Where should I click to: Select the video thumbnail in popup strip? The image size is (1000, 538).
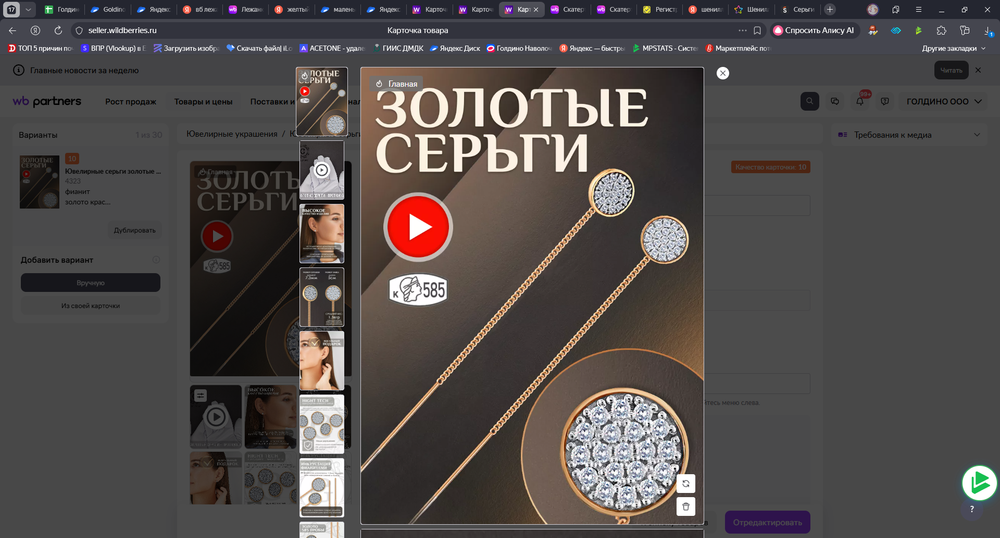point(321,170)
